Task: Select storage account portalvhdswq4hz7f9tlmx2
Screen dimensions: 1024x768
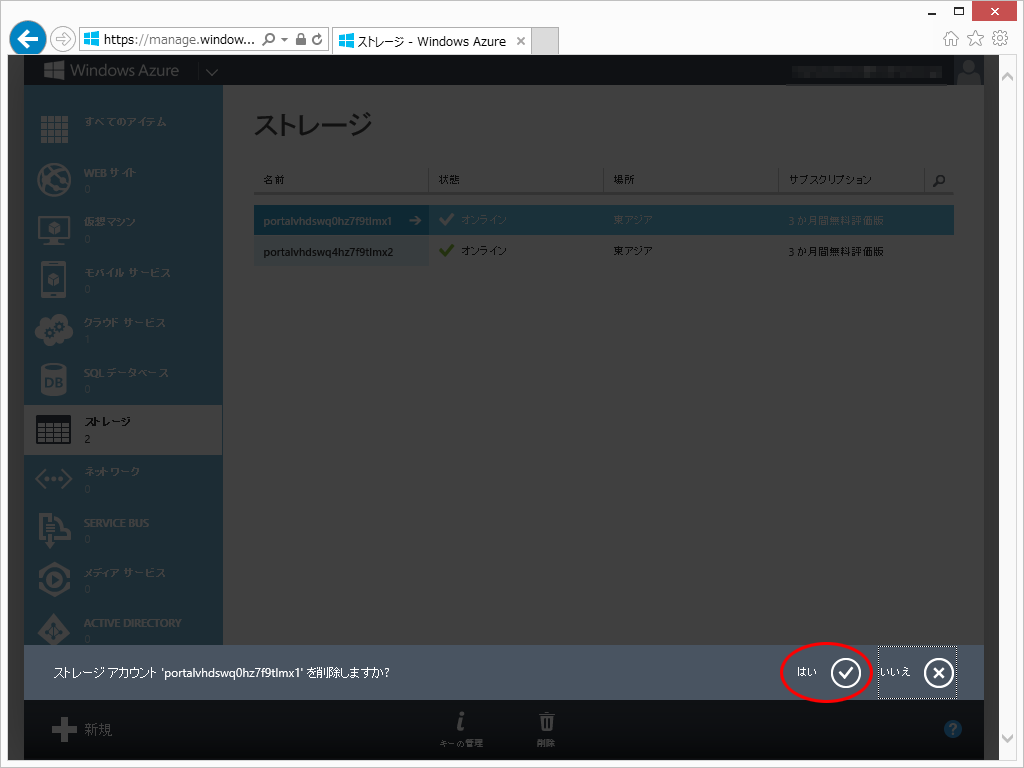Action: [328, 252]
